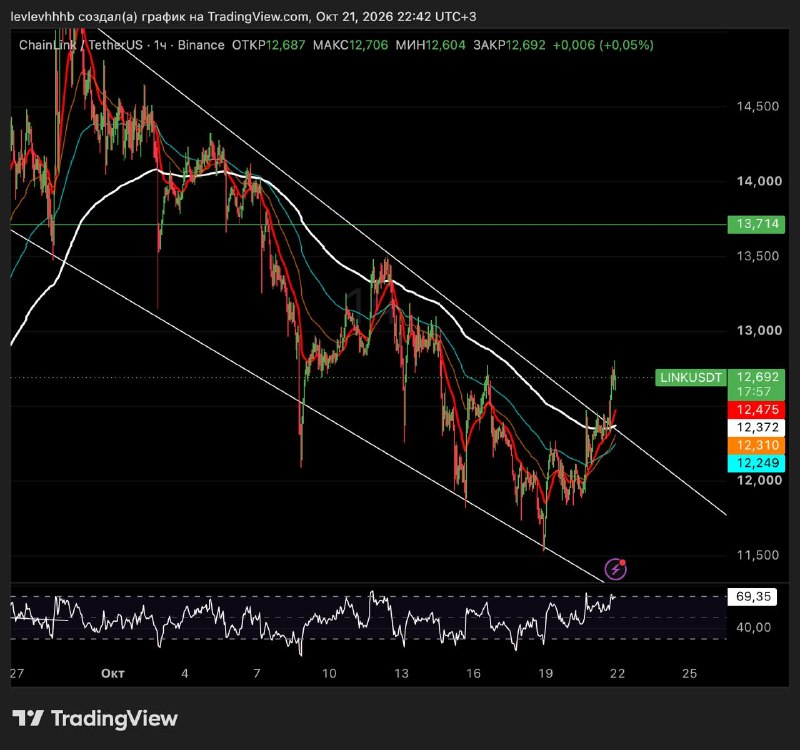Click the 14,500 price scale label
800x750 pixels.
click(758, 106)
